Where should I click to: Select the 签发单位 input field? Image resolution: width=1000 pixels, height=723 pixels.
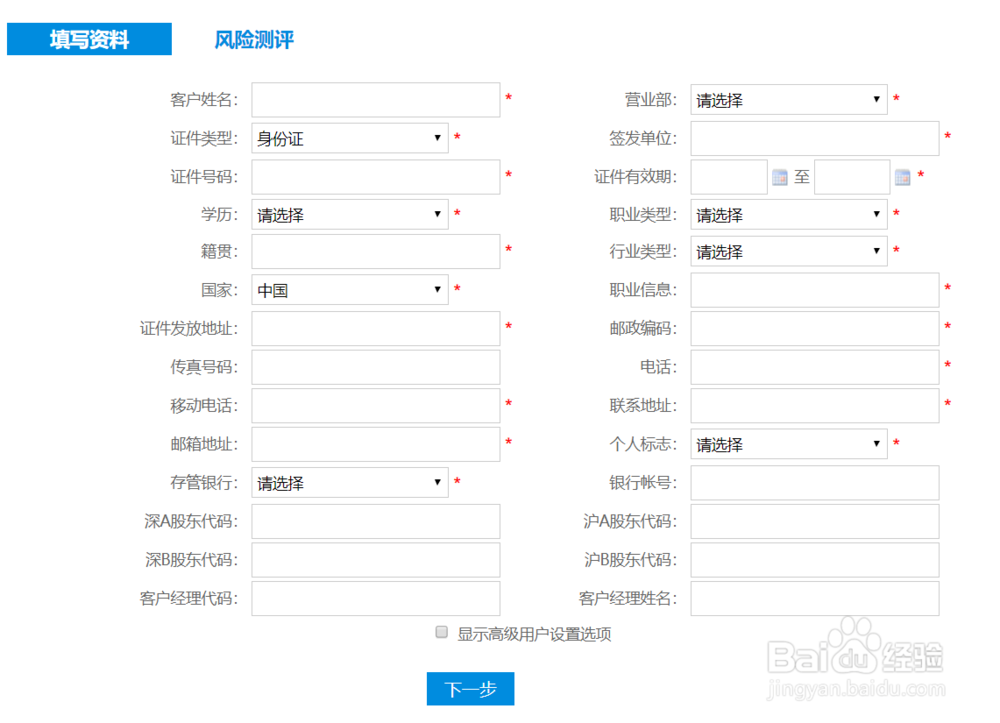pyautogui.click(x=814, y=138)
